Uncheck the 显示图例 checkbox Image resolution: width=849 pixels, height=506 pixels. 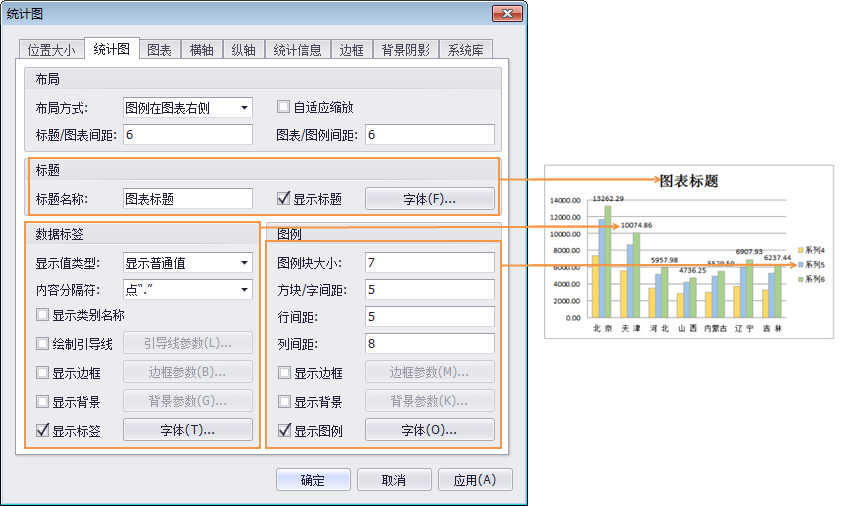[284, 432]
